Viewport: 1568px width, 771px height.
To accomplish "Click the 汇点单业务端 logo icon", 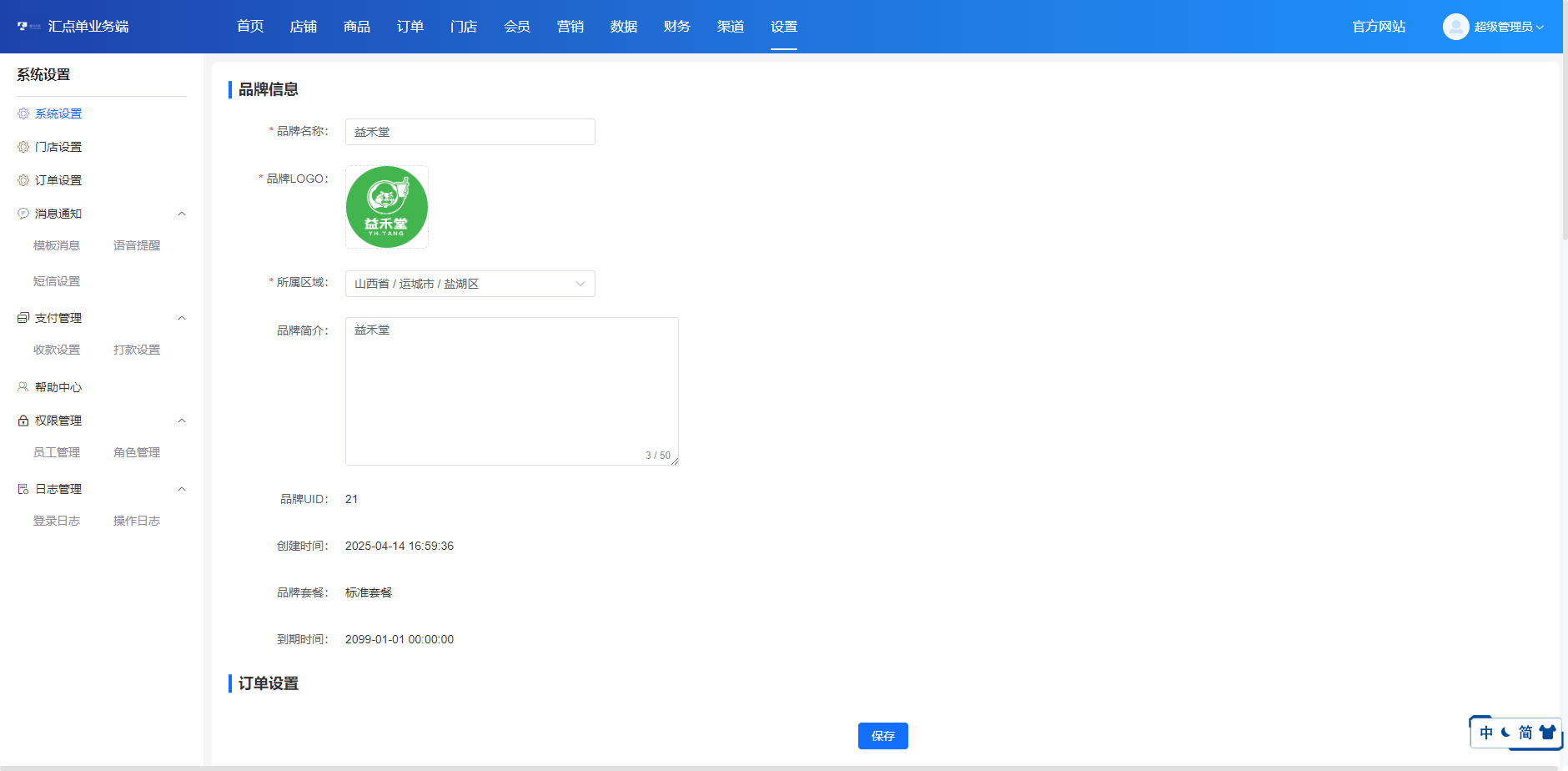I will pos(28,27).
